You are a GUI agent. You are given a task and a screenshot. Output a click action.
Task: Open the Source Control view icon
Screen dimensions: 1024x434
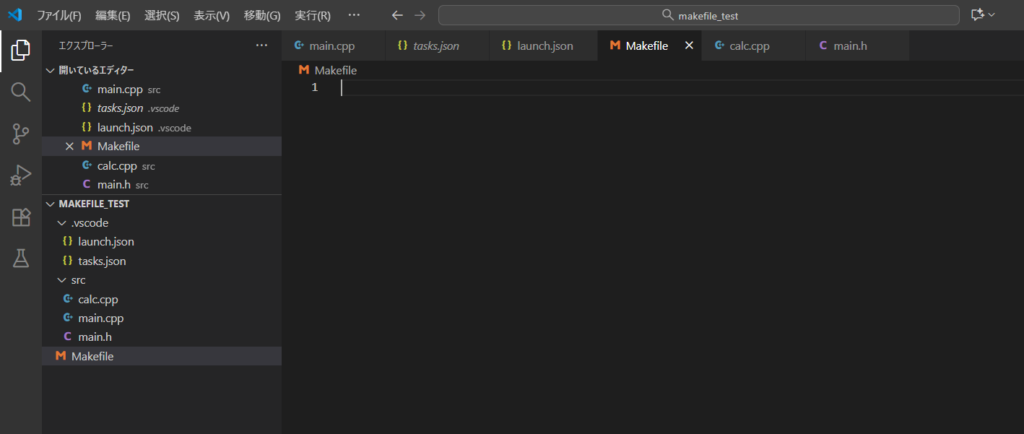[x=20, y=134]
